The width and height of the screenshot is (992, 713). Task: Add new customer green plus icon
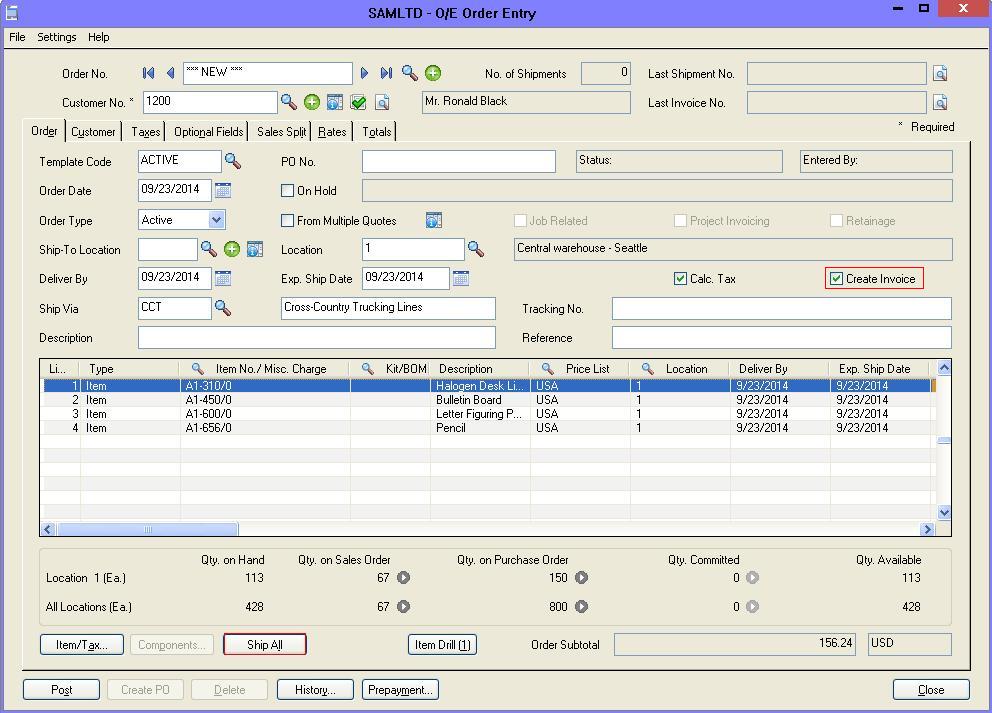click(x=312, y=102)
